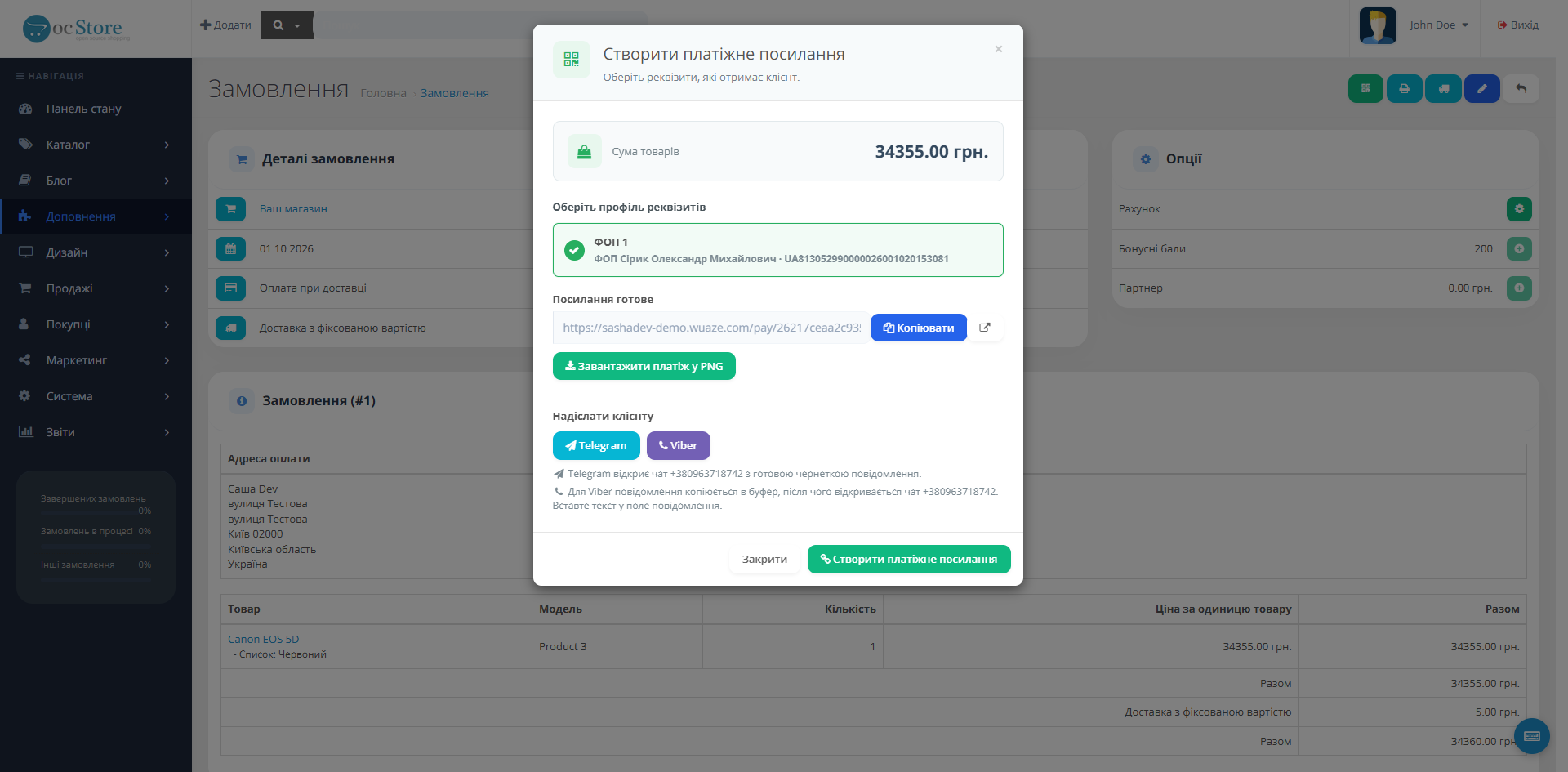Send the link via Telegram
The image size is (1568, 772).
pyautogui.click(x=596, y=445)
